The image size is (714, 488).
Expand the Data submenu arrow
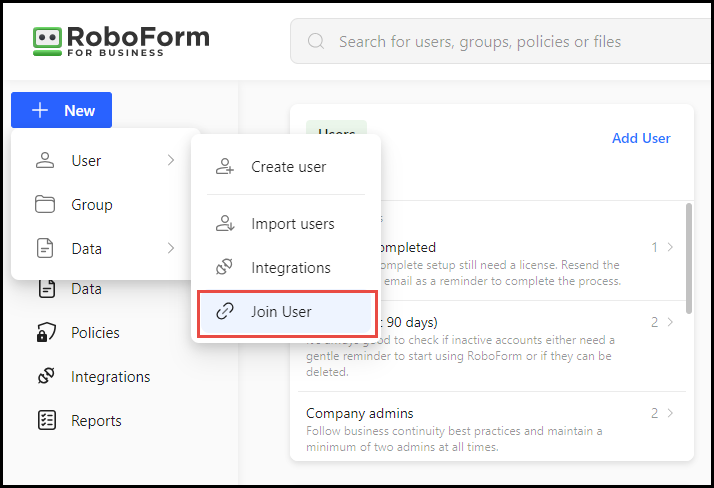[x=171, y=249]
